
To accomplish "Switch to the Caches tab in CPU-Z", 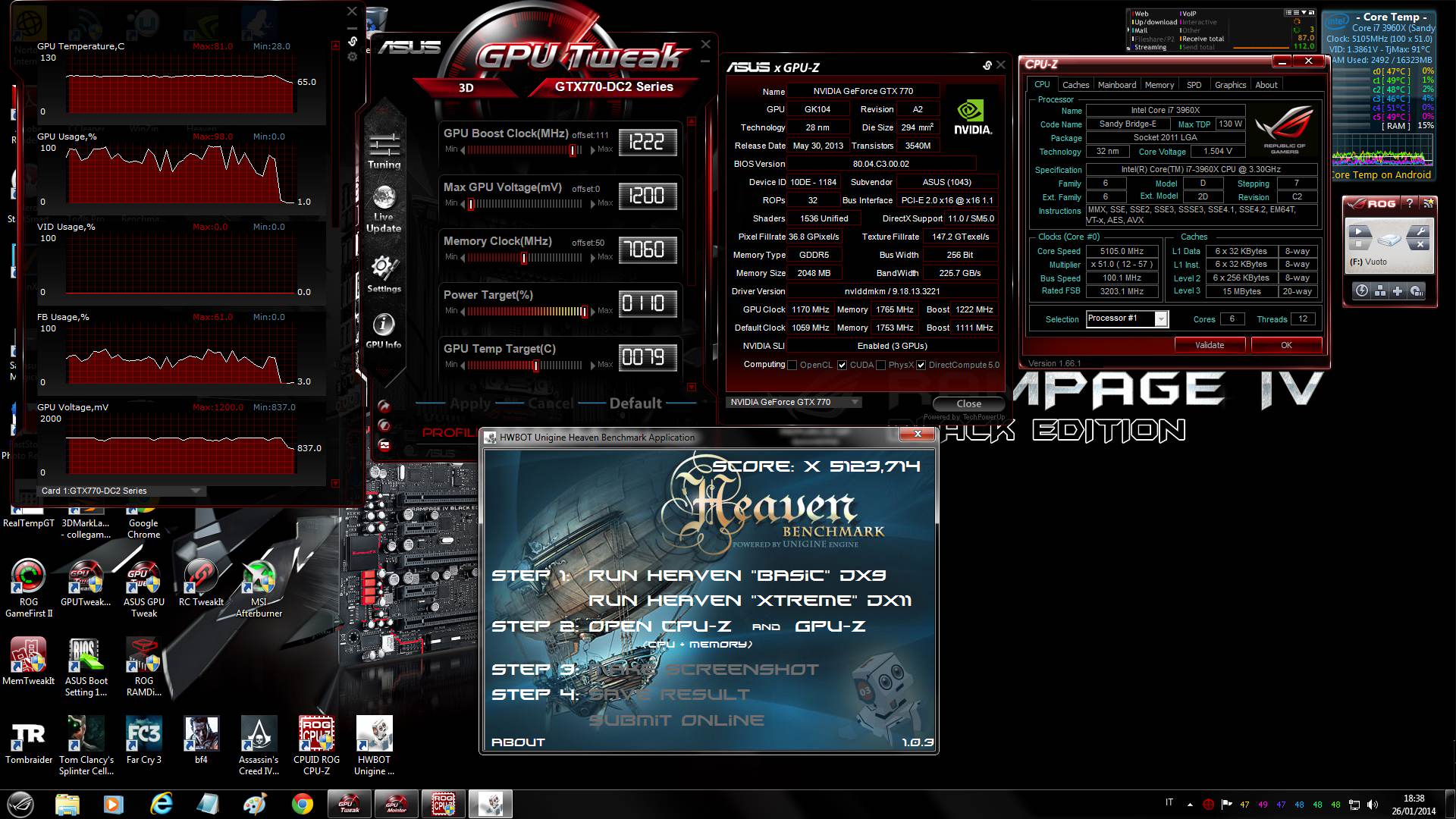I will 1075,85.
